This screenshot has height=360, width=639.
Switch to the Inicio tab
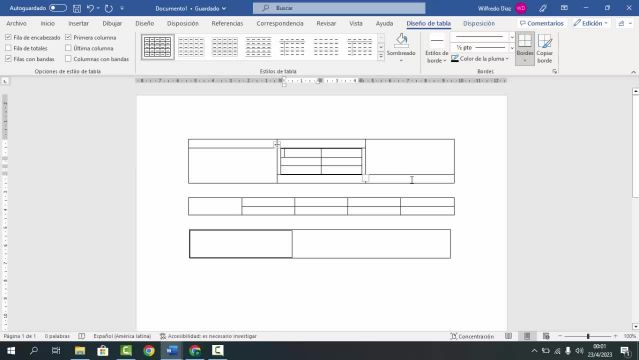point(48,24)
